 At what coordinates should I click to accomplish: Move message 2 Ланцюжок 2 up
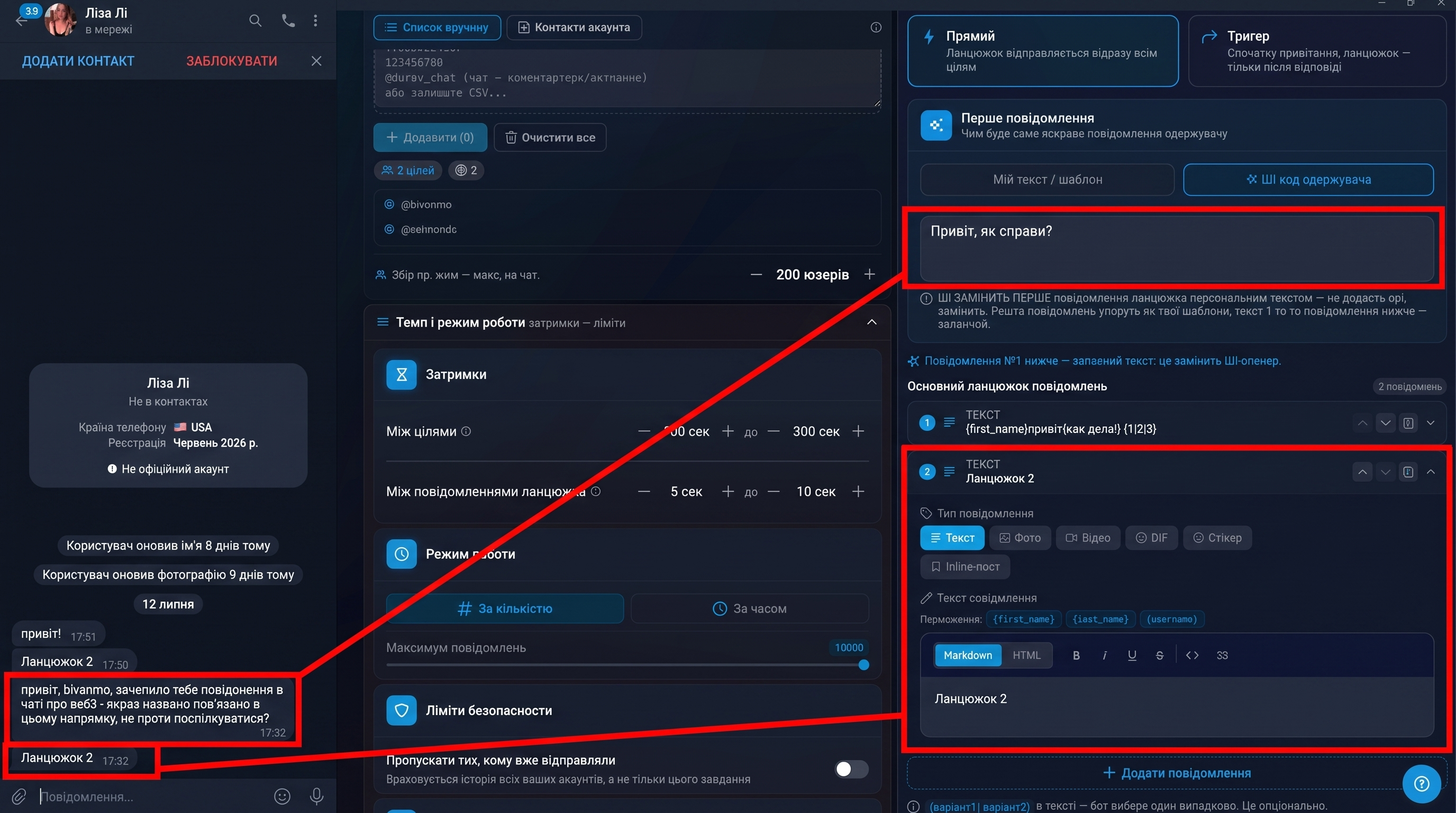pyautogui.click(x=1363, y=472)
